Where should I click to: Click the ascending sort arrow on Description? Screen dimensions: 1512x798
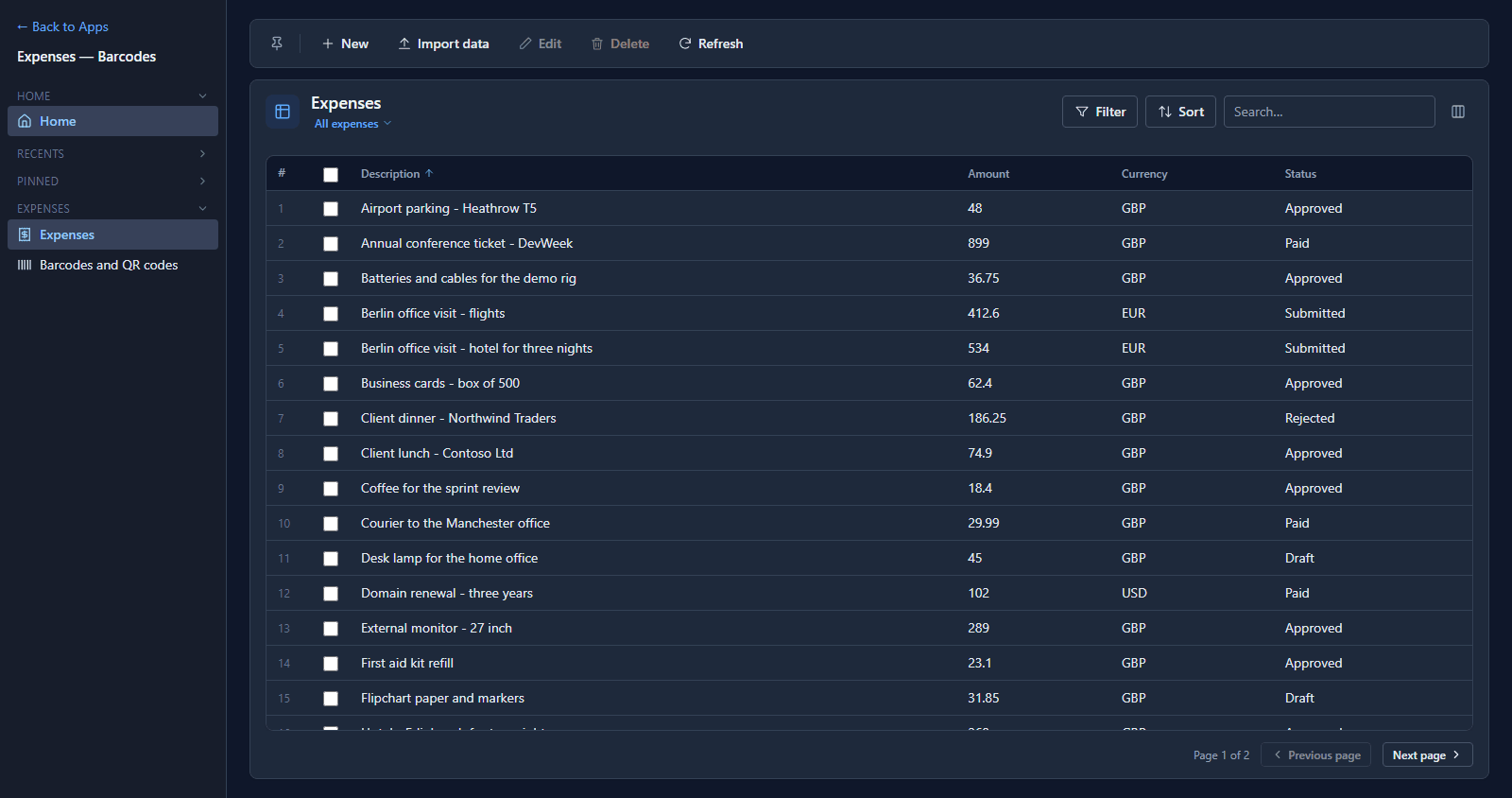[x=429, y=173]
